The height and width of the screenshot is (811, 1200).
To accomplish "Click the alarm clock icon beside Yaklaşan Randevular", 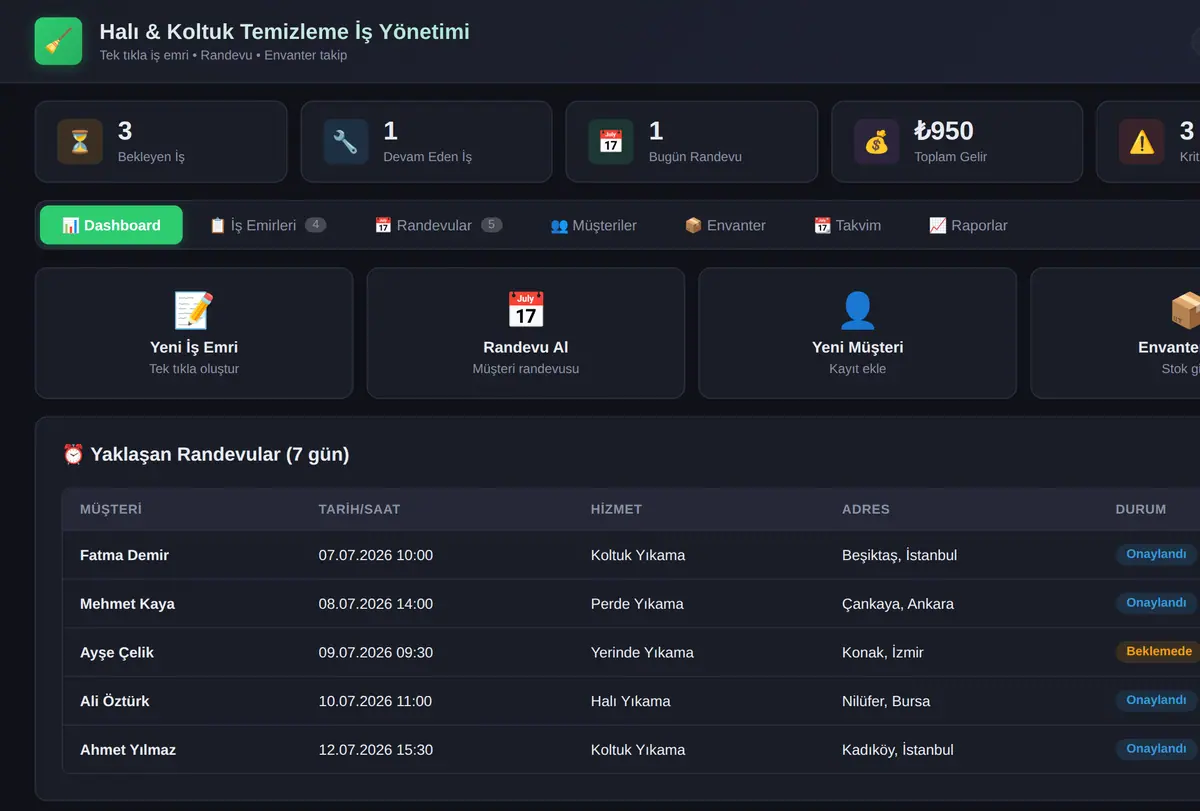I will 73,454.
